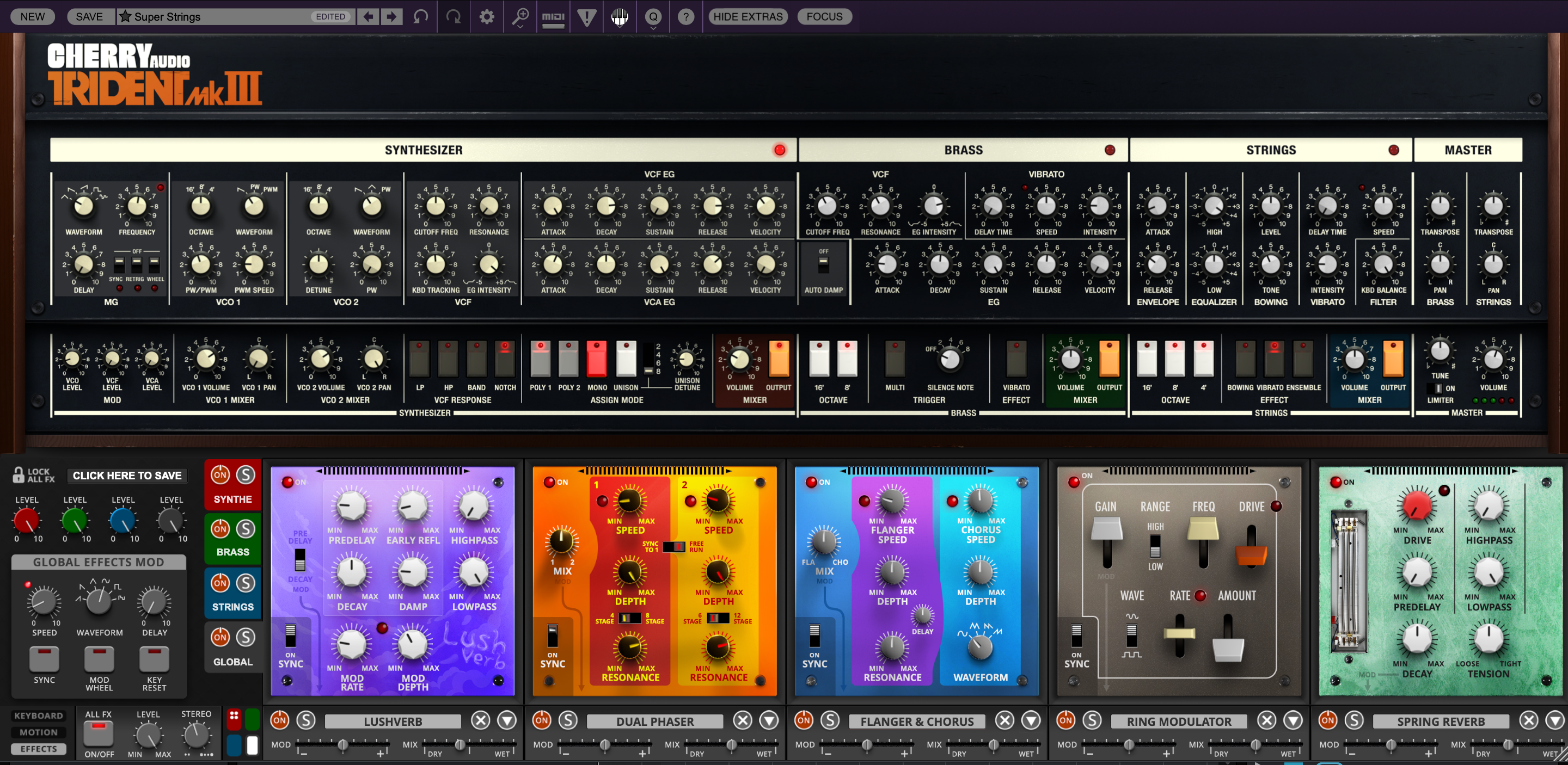1568x765 pixels.
Task: Click the MIDI icon in toolbar
Action: point(553,16)
